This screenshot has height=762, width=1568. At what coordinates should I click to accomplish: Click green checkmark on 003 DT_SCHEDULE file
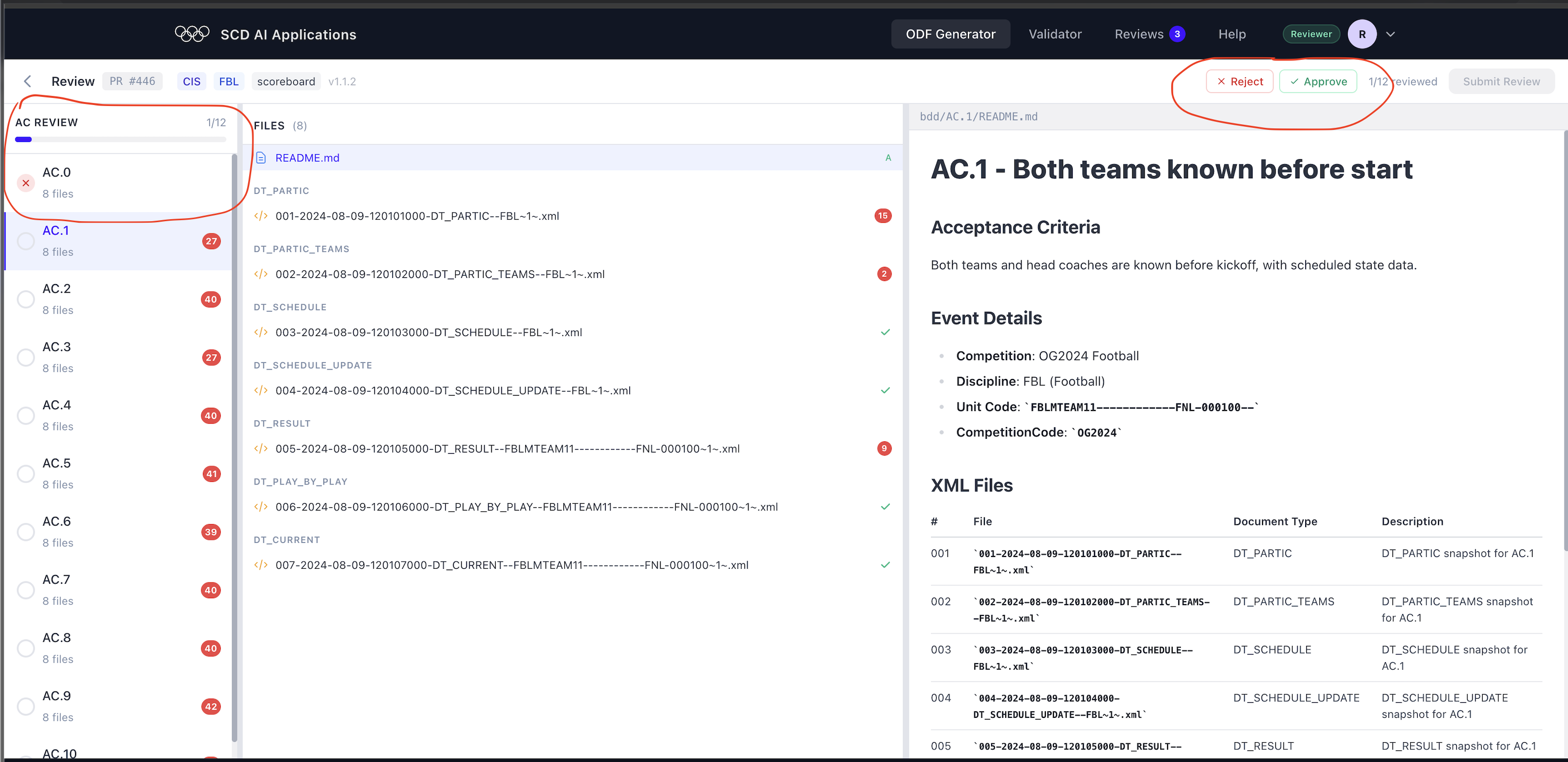pyautogui.click(x=885, y=332)
